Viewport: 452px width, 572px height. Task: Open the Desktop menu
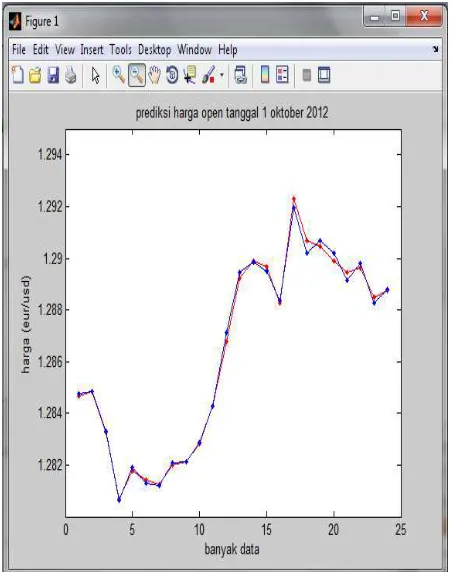click(x=155, y=50)
